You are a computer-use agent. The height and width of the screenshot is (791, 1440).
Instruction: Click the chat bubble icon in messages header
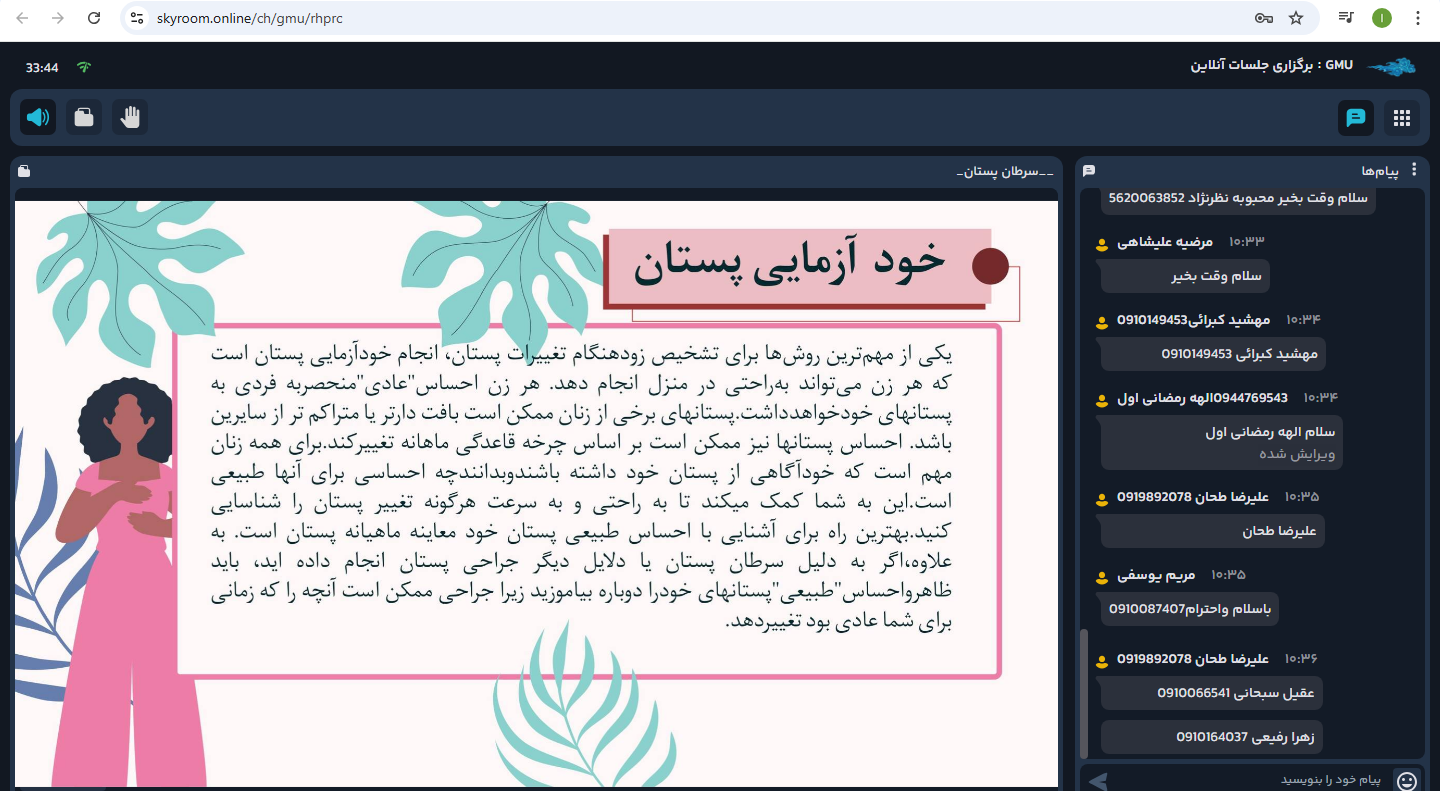point(1089,170)
